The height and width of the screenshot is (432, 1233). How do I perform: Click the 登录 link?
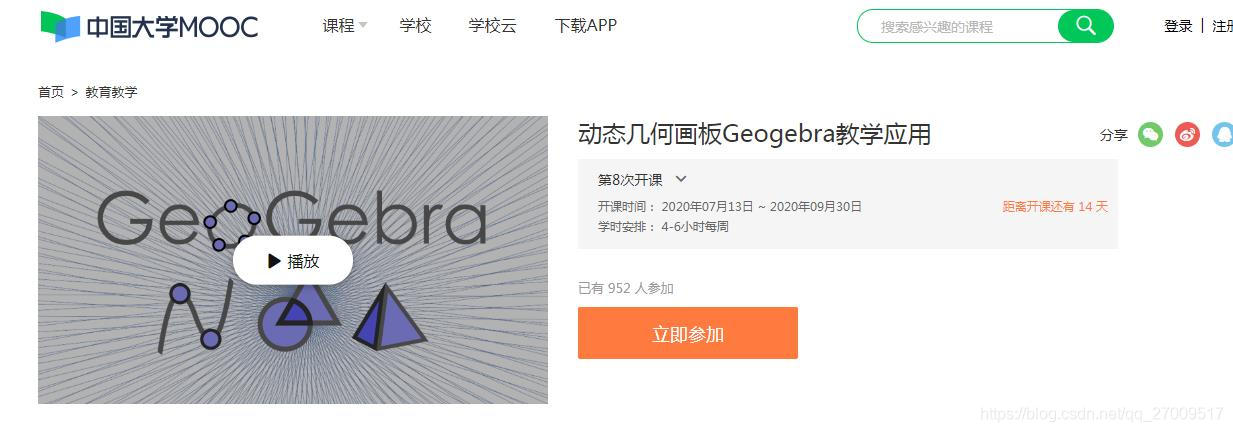coord(1178,26)
